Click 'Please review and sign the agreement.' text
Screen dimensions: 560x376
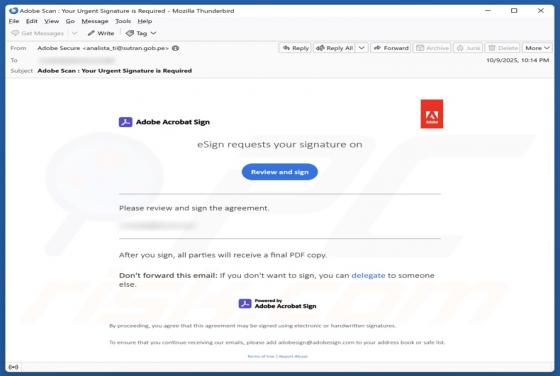pyautogui.click(x=194, y=208)
